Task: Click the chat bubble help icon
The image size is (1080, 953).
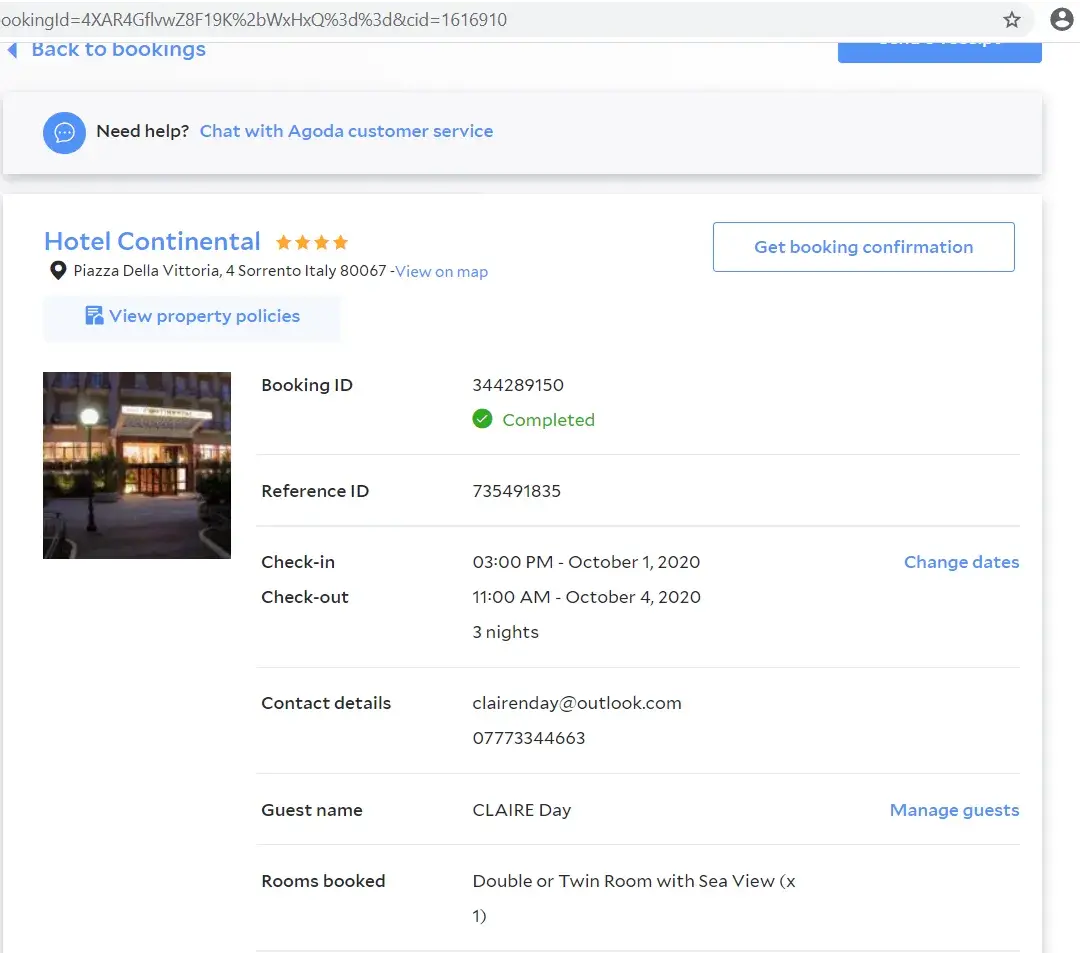Action: (x=64, y=132)
